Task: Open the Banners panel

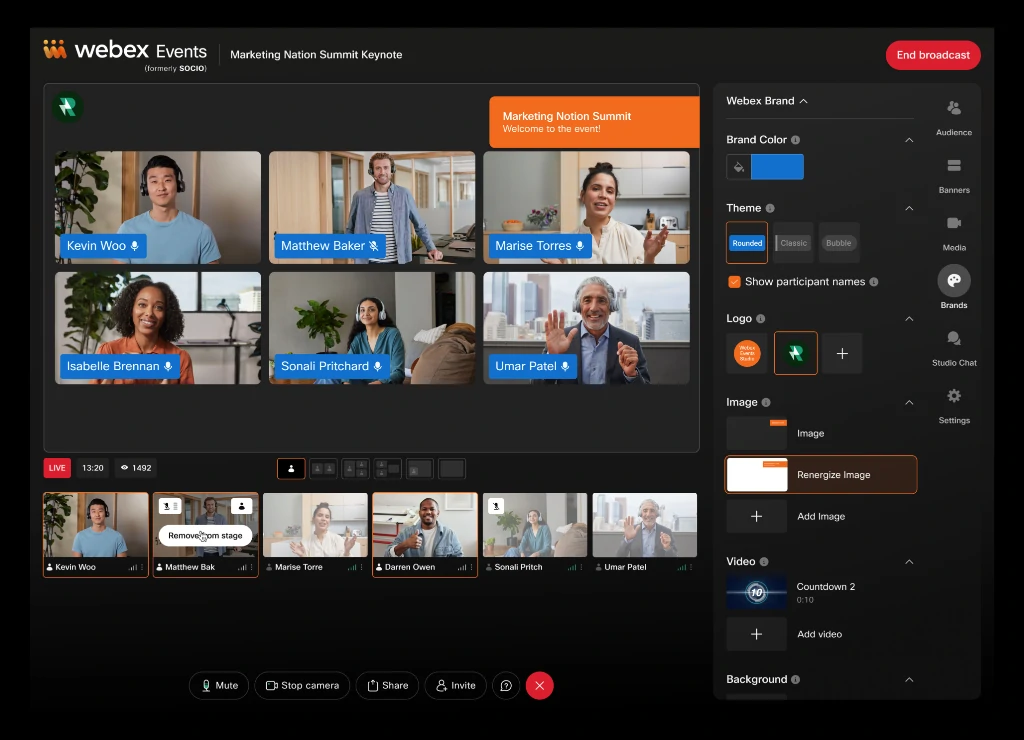Action: coord(952,174)
